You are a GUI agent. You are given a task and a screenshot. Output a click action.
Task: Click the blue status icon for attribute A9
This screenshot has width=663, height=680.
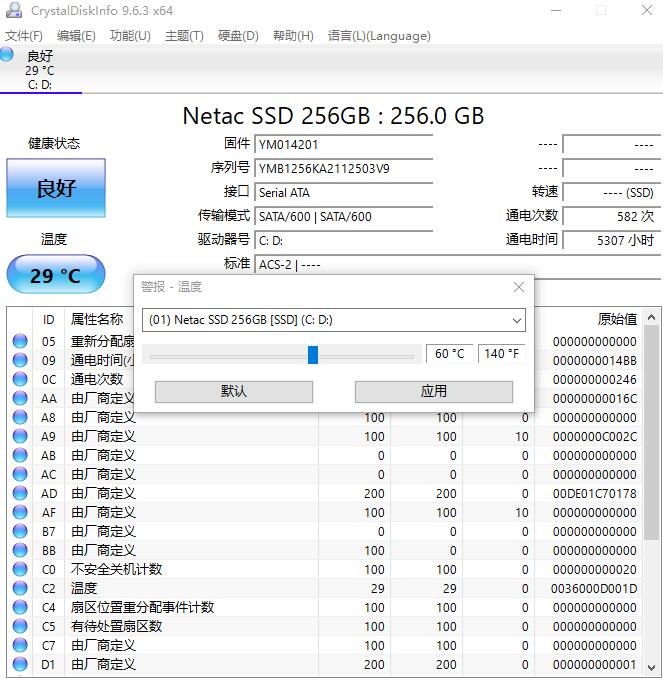click(x=20, y=436)
